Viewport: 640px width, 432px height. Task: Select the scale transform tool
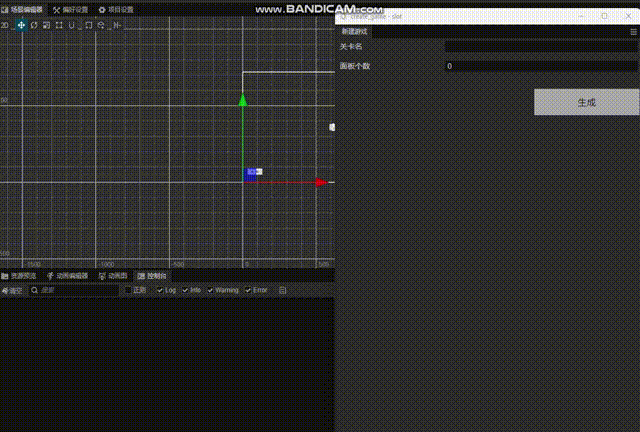47,25
